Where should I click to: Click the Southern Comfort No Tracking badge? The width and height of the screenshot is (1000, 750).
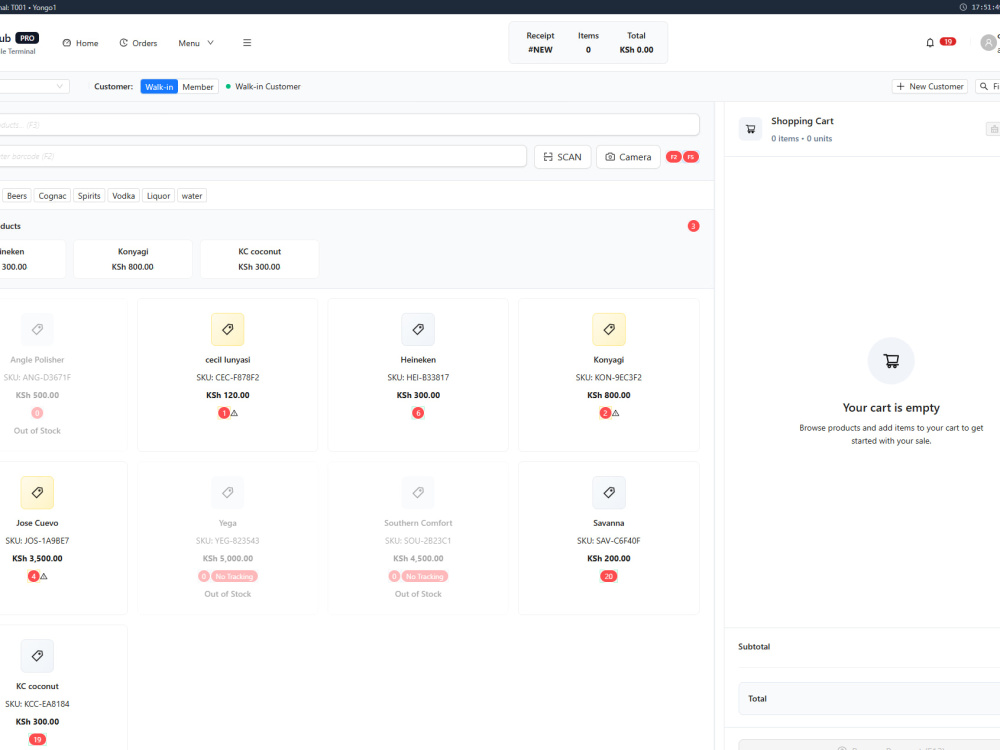(x=425, y=577)
